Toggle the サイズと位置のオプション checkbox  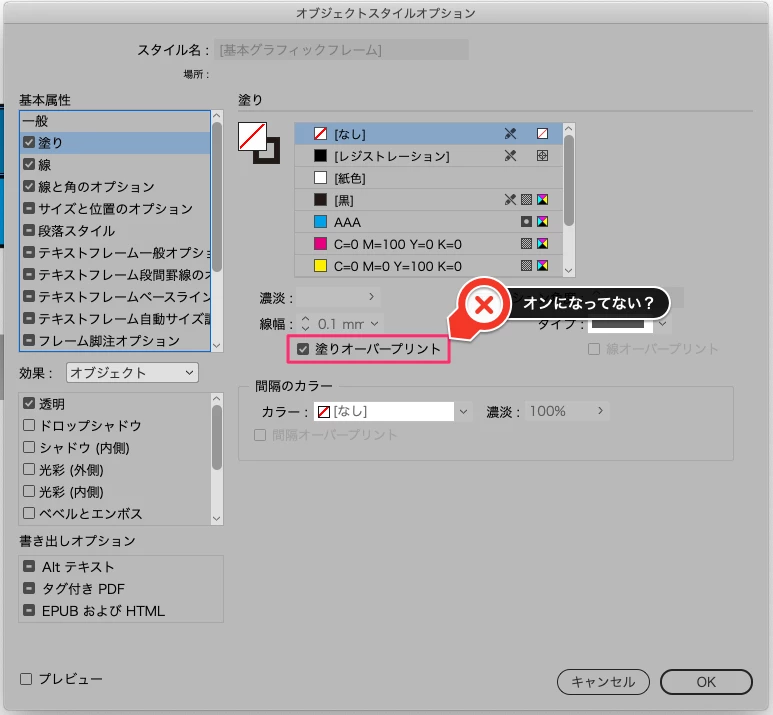tap(29, 209)
